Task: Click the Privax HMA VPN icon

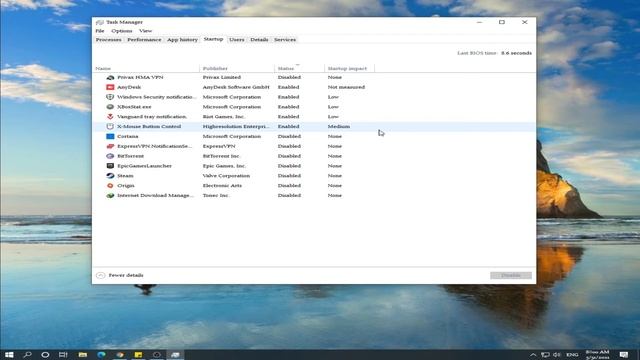Action: [110, 77]
